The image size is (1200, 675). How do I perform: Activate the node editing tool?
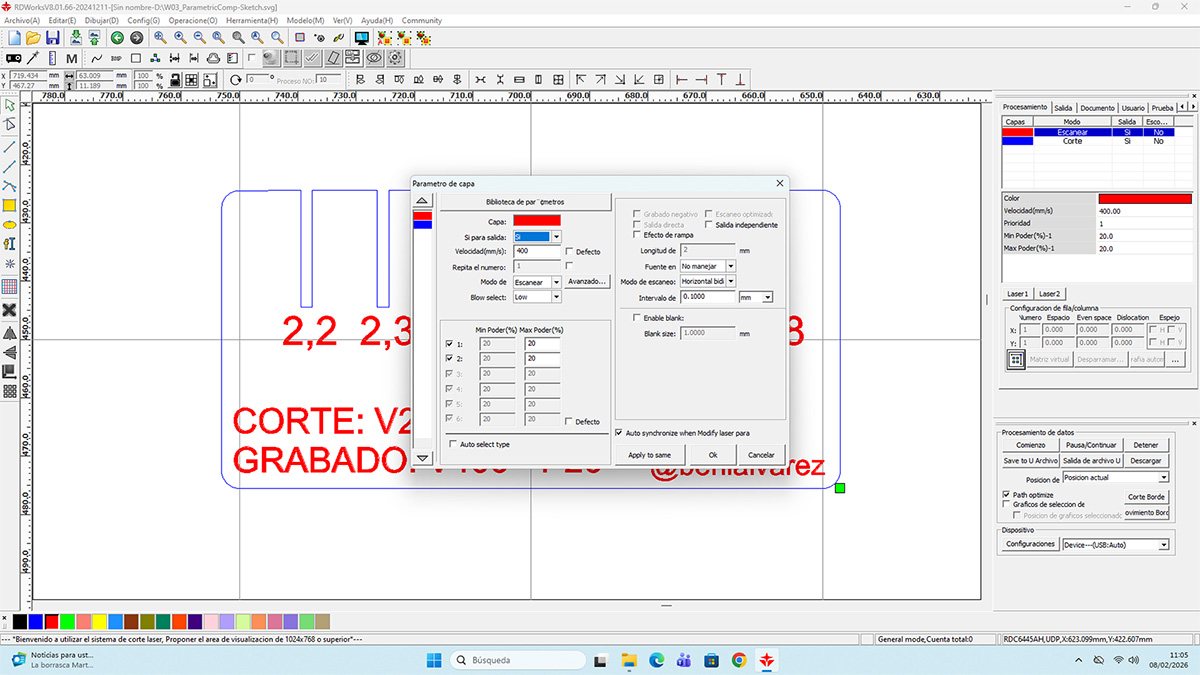point(11,124)
